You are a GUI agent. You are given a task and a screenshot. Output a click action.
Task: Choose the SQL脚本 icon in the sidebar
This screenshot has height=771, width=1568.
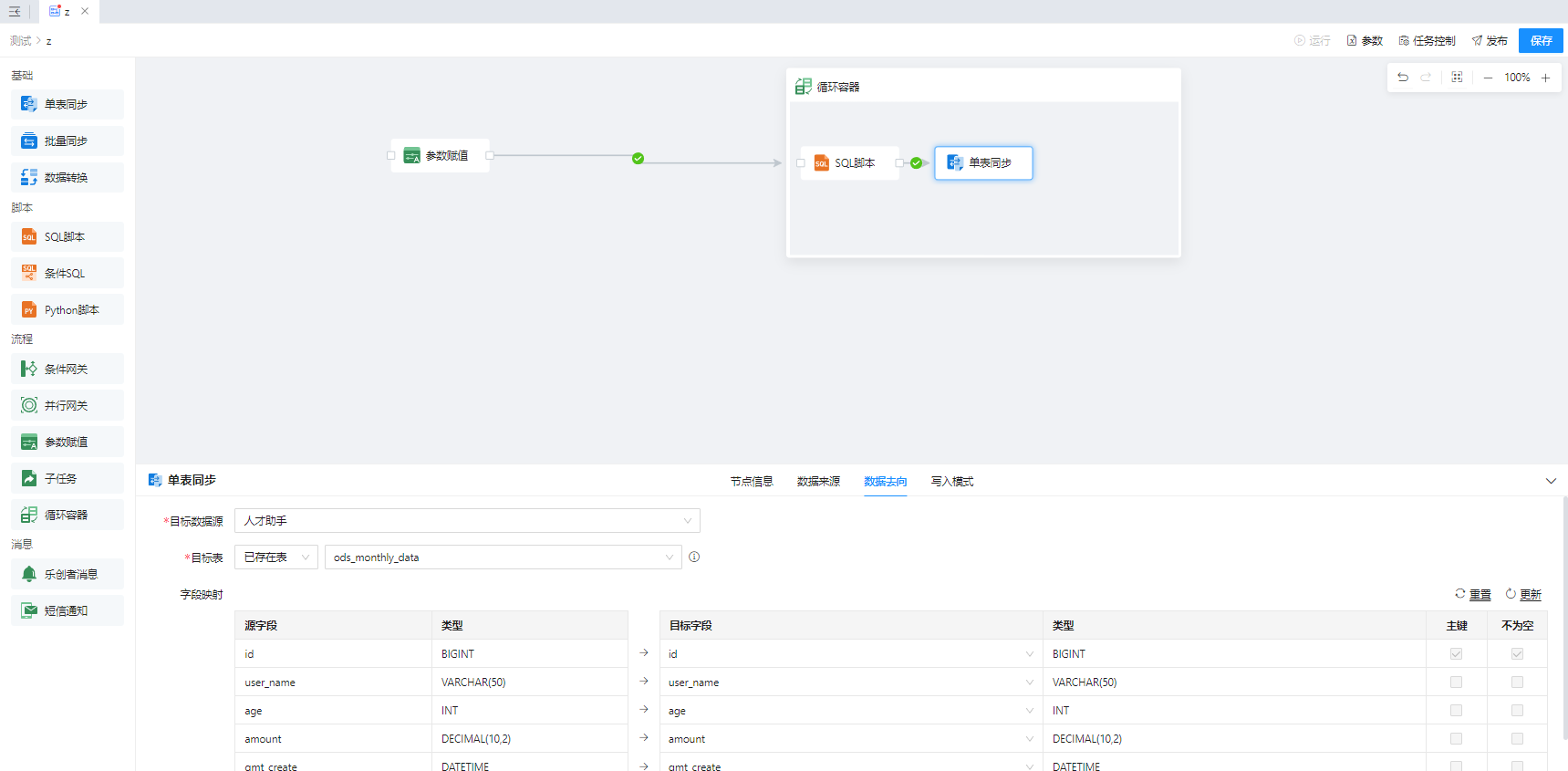click(29, 236)
